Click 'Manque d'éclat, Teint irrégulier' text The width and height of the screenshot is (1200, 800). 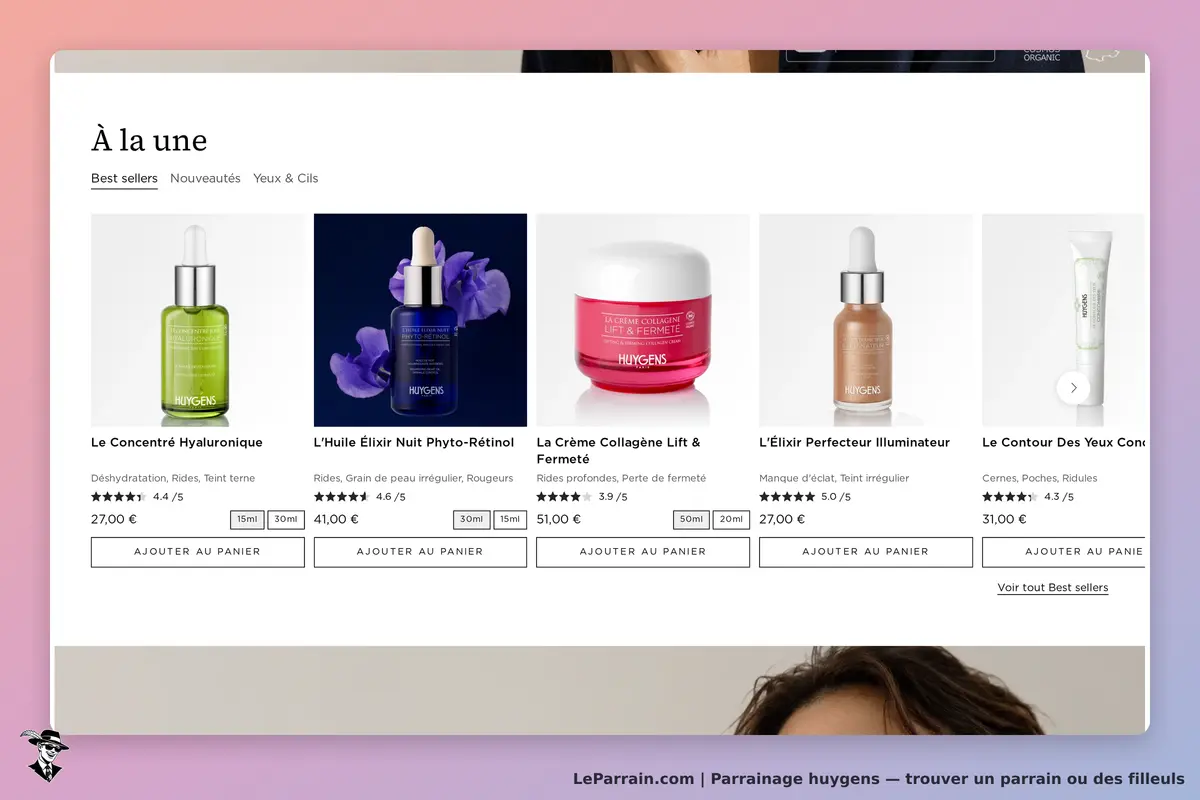[x=834, y=478]
